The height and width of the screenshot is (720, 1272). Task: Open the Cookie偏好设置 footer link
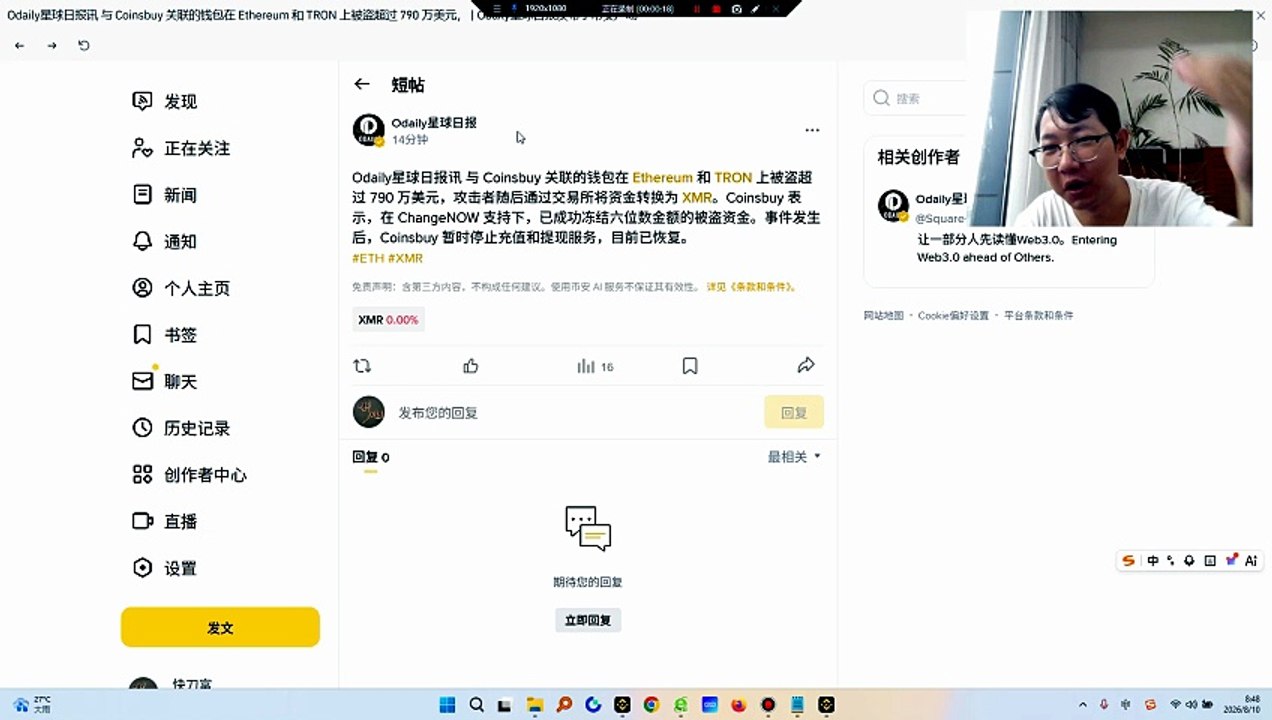pyautogui.click(x=954, y=315)
